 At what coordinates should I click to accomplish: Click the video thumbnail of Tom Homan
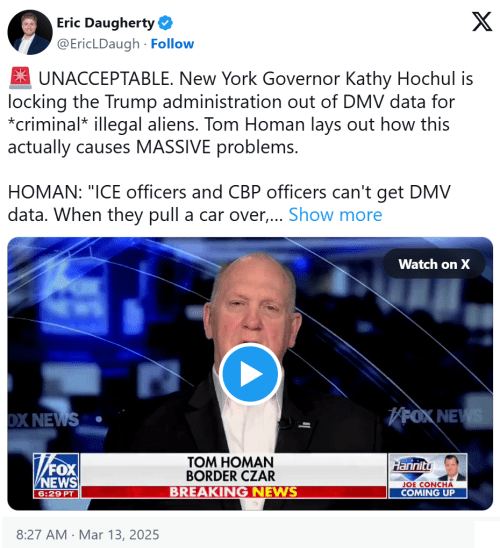point(250,374)
